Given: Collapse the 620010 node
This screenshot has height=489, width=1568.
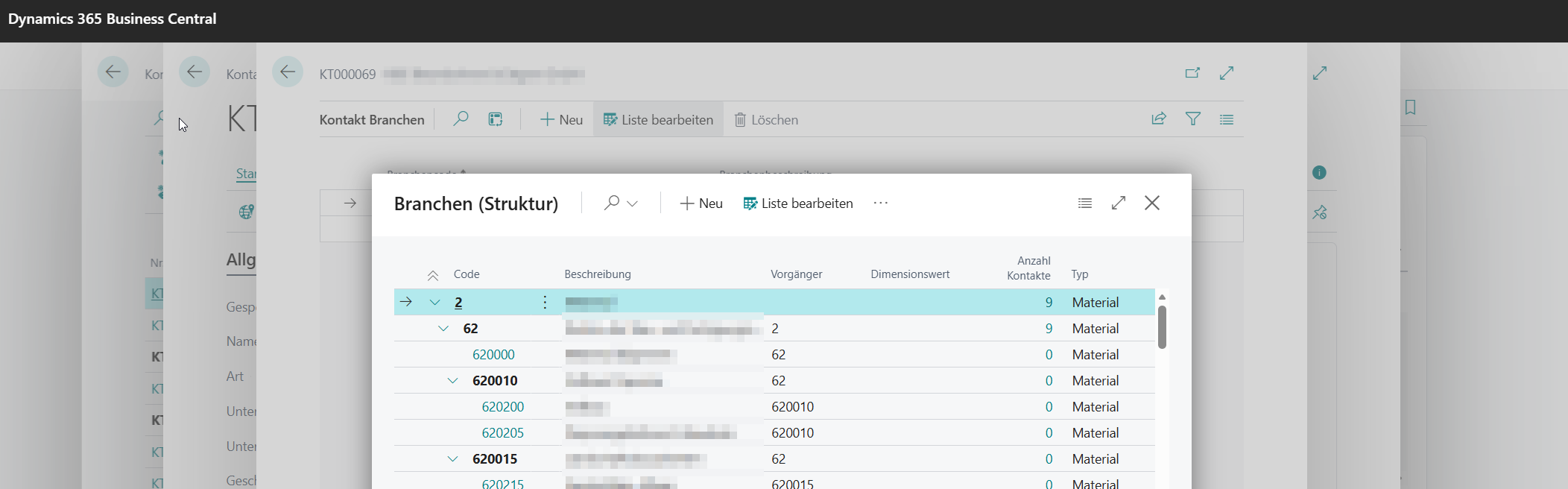Looking at the screenshot, I should pos(452,380).
